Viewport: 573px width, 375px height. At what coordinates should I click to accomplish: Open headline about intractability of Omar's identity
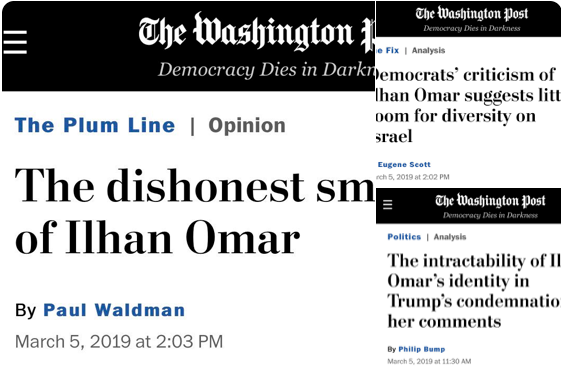click(x=474, y=291)
